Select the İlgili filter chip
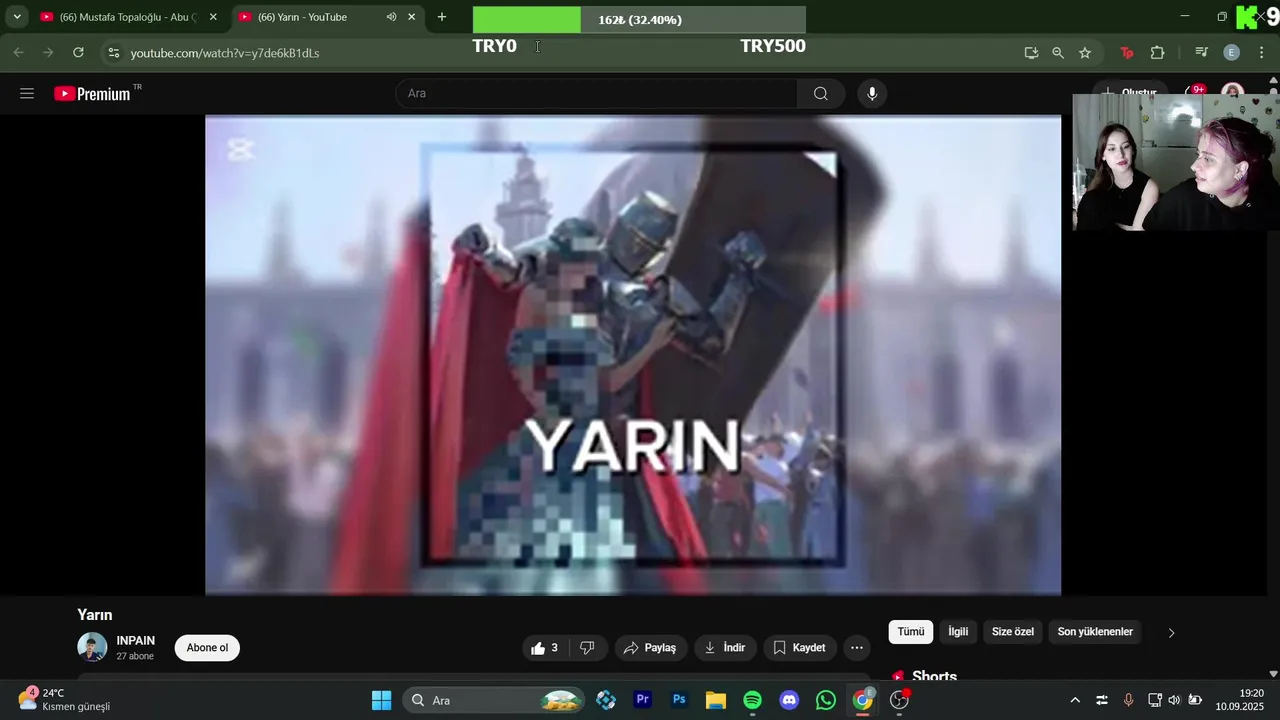Screen dimensions: 1280x720 coord(958,632)
